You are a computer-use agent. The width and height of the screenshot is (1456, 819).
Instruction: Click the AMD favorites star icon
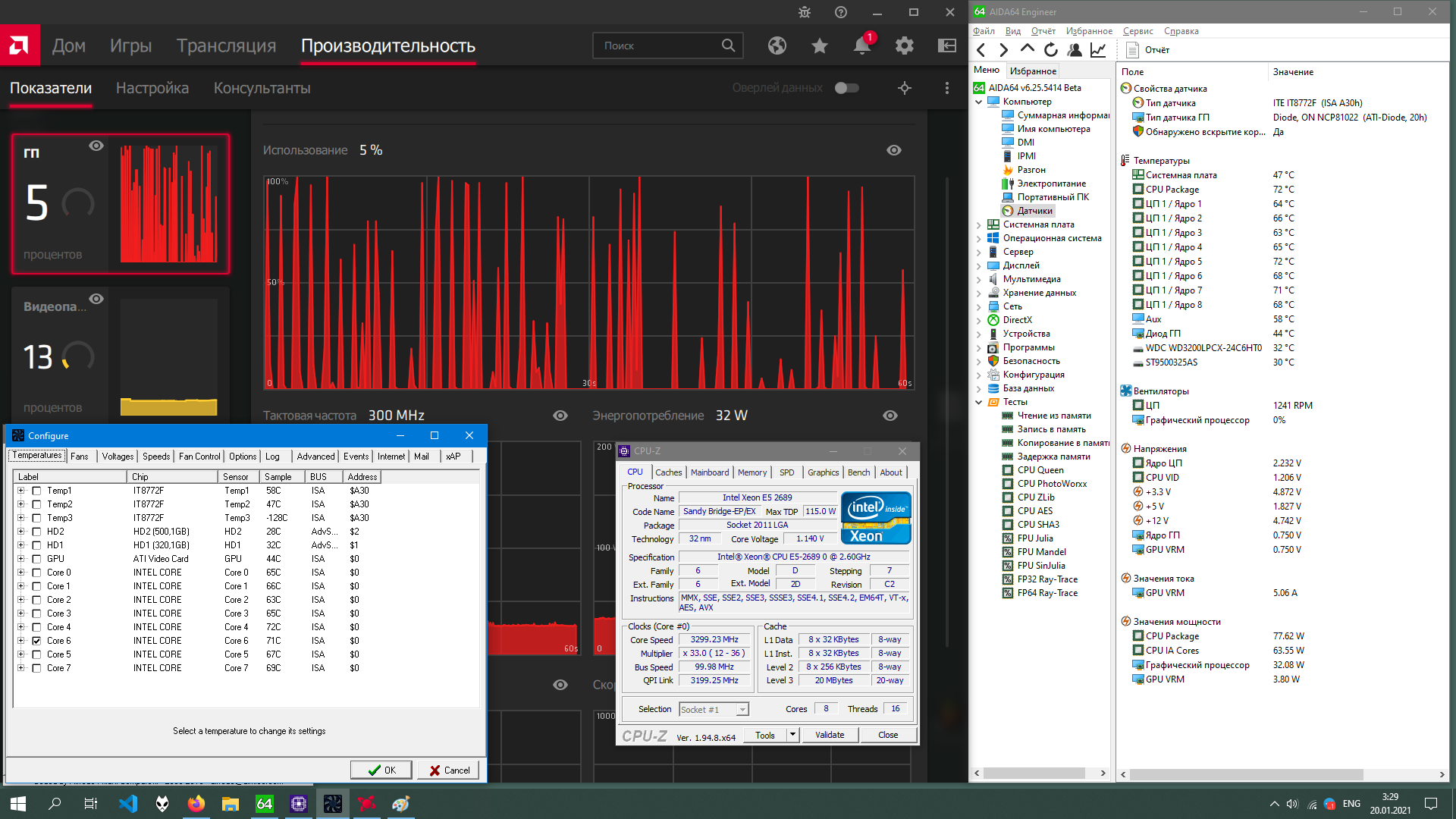[819, 46]
